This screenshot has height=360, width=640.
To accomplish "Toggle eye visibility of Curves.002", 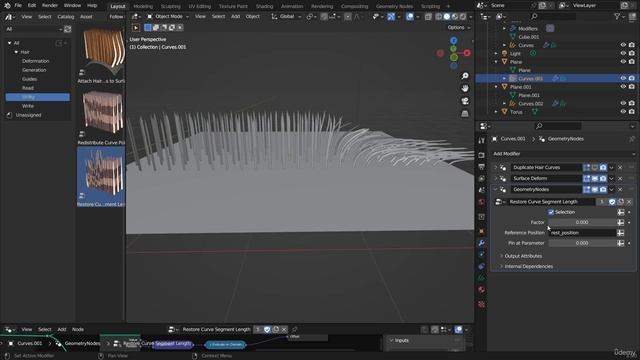I will click(x=623, y=103).
